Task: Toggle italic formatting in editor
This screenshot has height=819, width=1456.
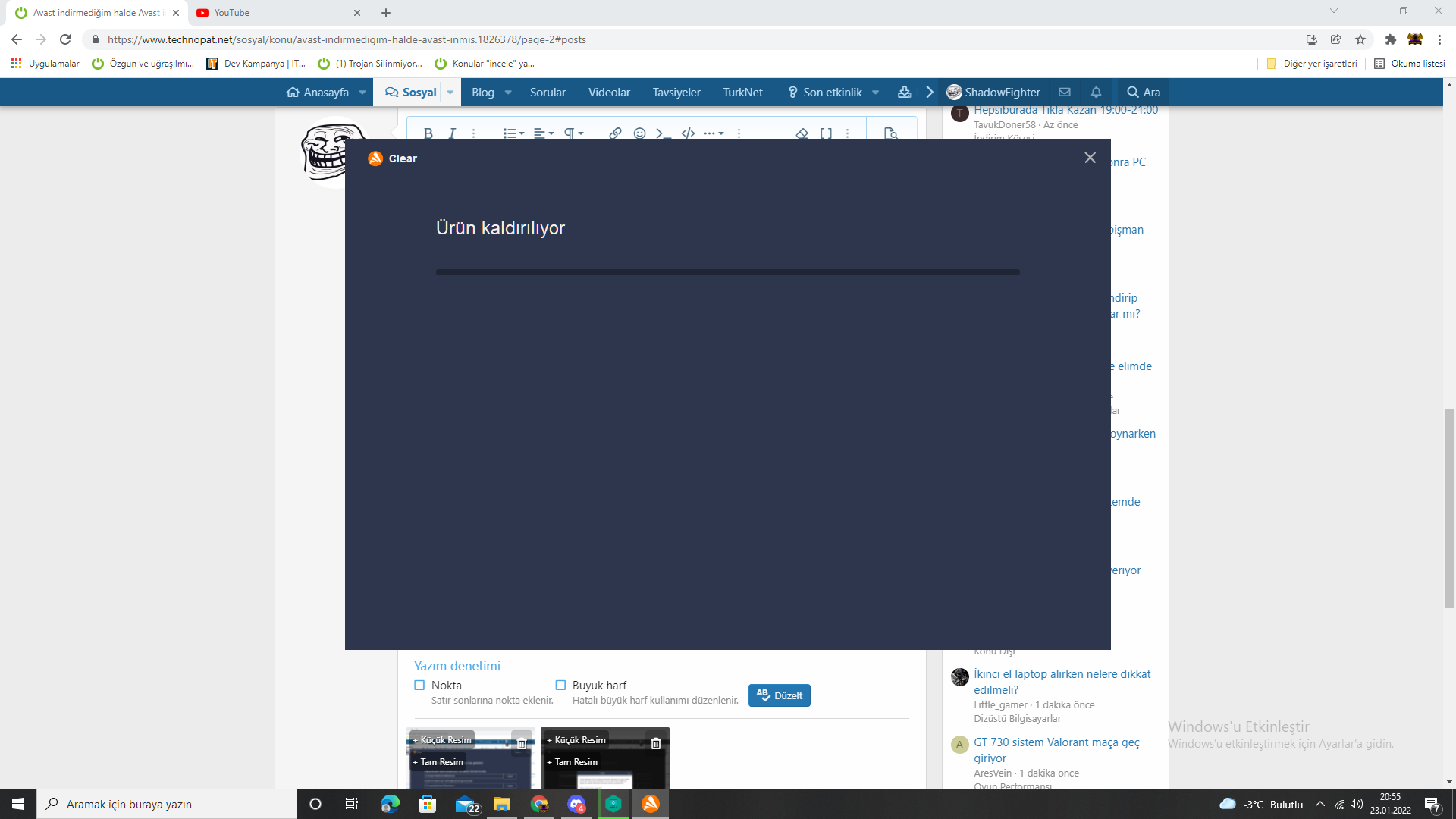Action: coord(452,133)
